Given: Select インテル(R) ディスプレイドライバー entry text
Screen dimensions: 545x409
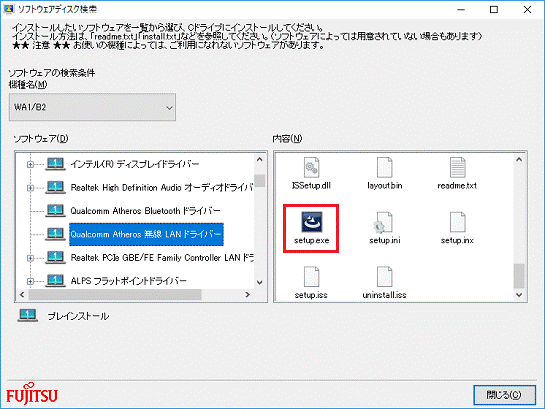Looking at the screenshot, I should [x=135, y=164].
